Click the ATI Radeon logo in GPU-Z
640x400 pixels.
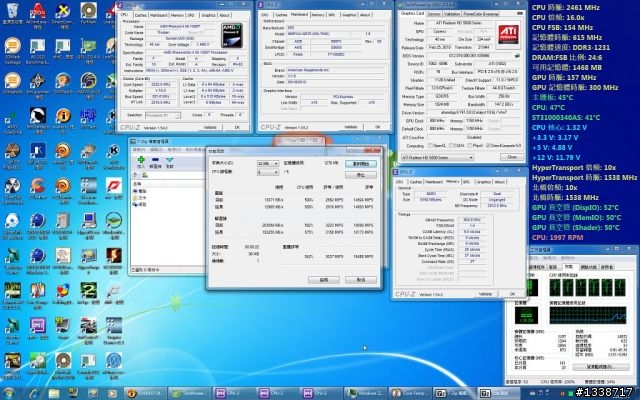point(508,34)
